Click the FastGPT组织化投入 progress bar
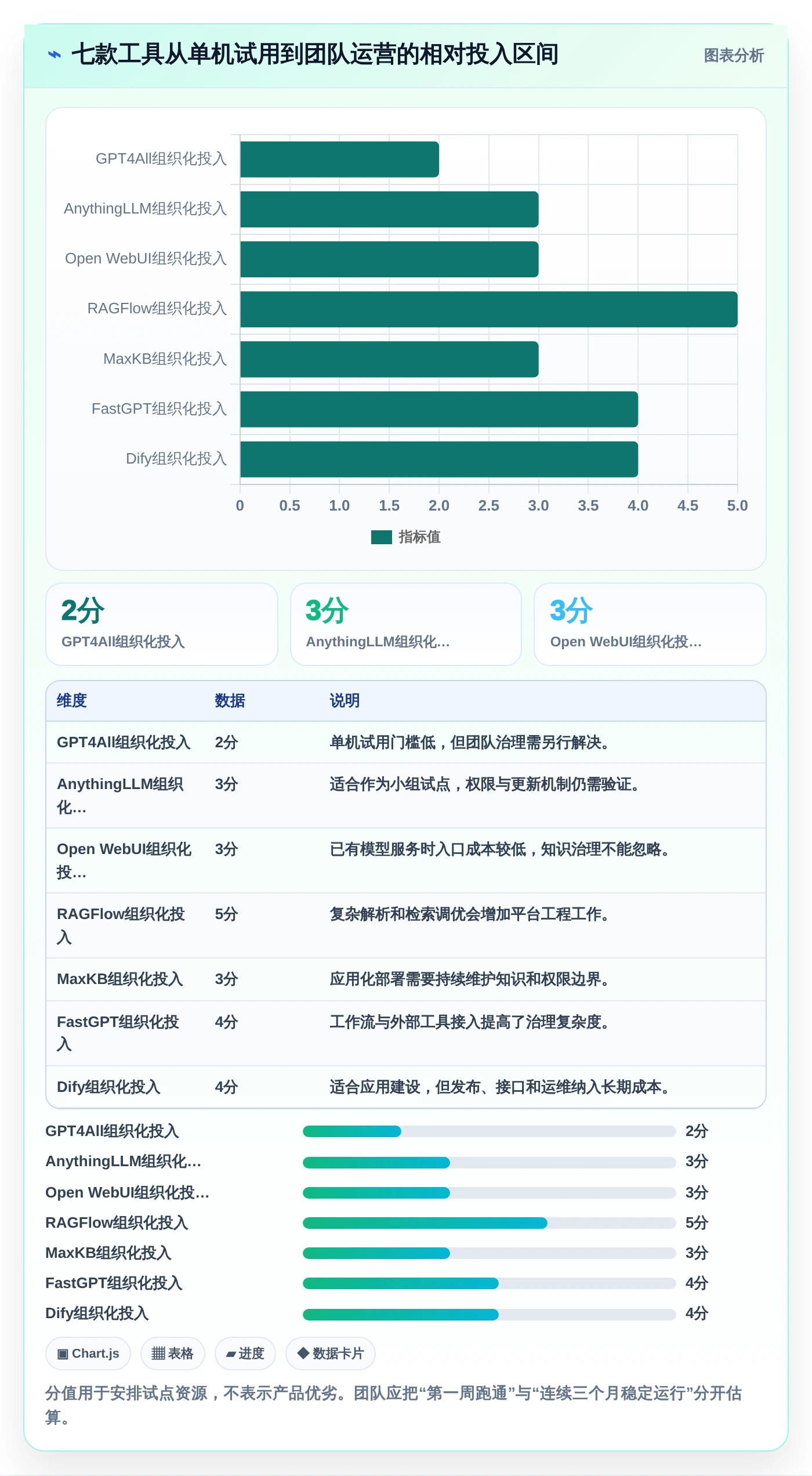Viewport: 812px width, 1476px height. 489,1283
